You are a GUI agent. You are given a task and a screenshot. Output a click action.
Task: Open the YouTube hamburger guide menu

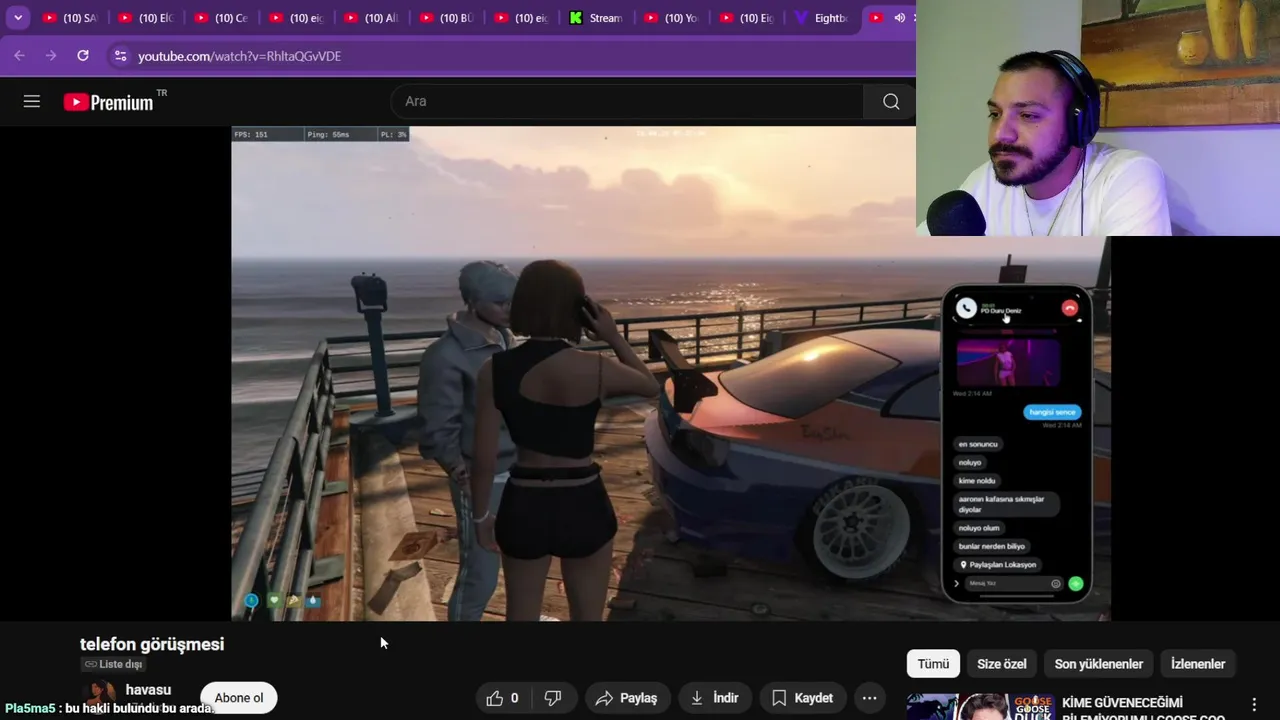(32, 101)
